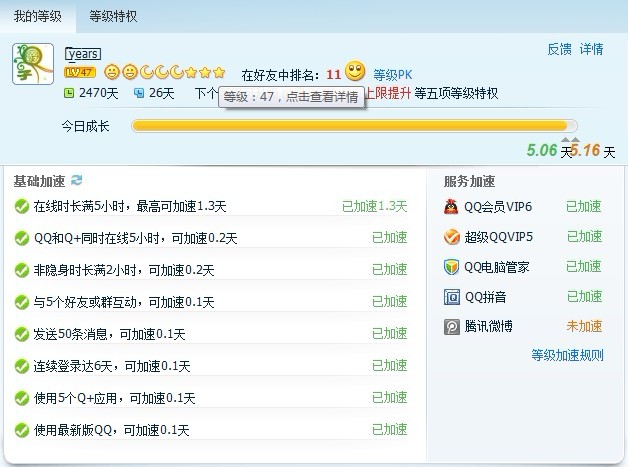Click the LV47 level badge

tap(80, 72)
